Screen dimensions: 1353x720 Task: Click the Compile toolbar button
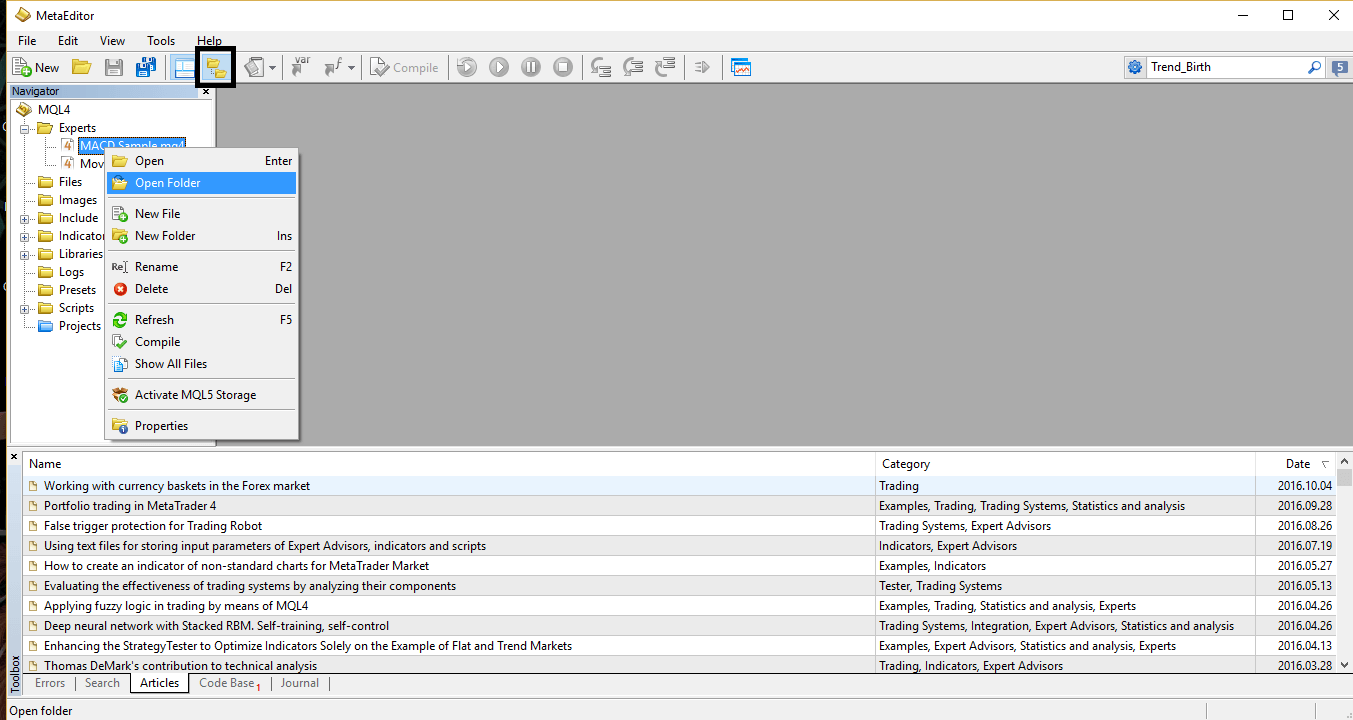404,67
